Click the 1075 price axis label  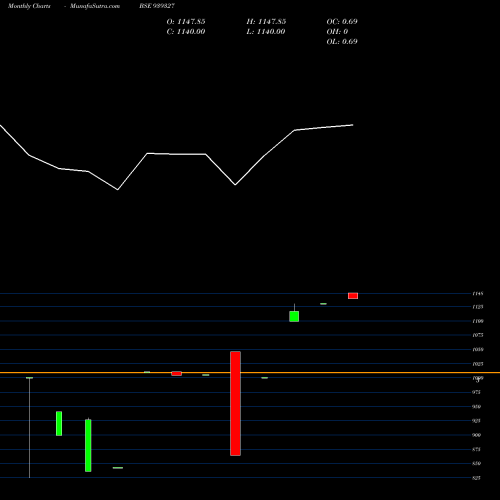[x=478, y=335]
